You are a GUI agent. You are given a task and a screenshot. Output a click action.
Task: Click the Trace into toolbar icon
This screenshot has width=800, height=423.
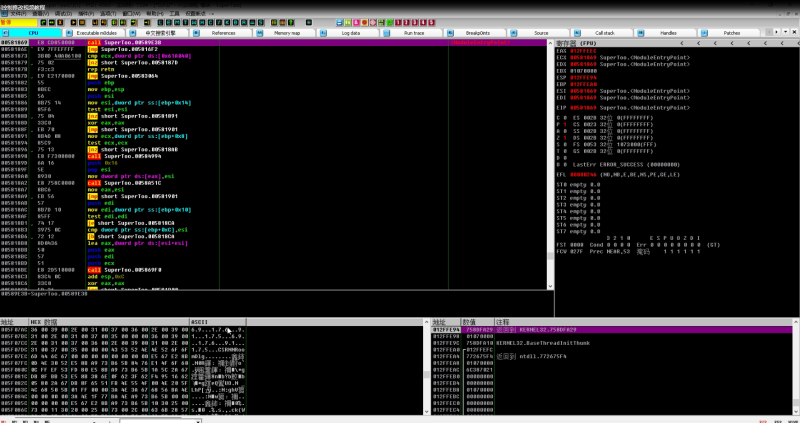tap(114, 22)
